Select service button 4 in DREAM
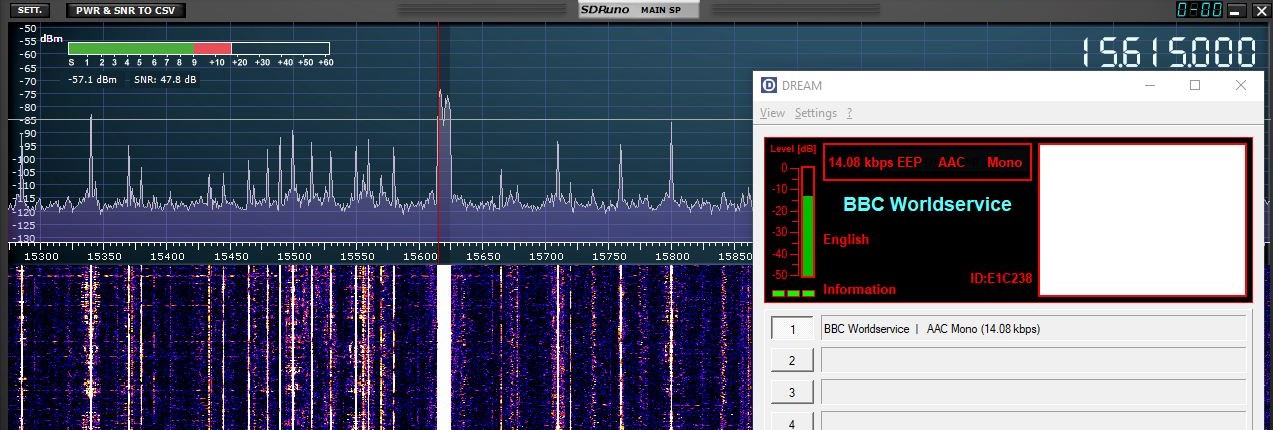 pyautogui.click(x=792, y=423)
